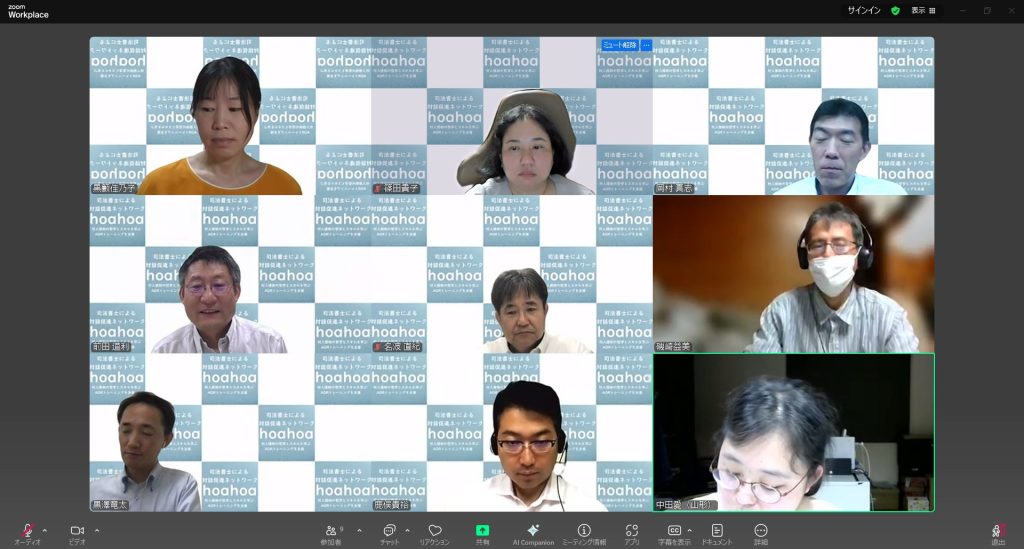Click the name label on the active speaker tile
The image size is (1024, 549).
[x=686, y=505]
